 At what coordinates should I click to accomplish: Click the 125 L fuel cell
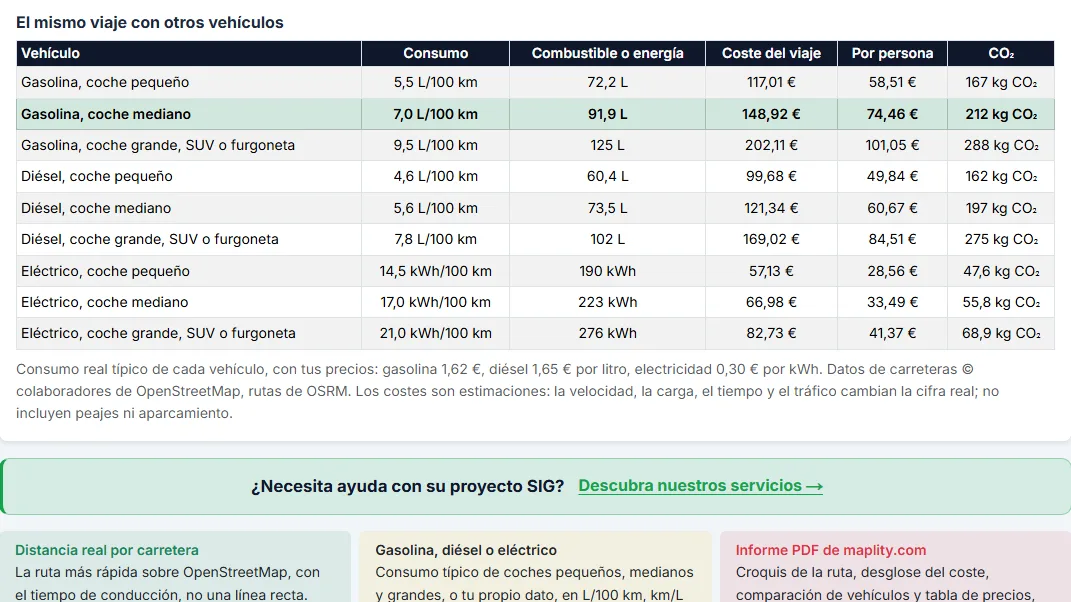coord(607,146)
